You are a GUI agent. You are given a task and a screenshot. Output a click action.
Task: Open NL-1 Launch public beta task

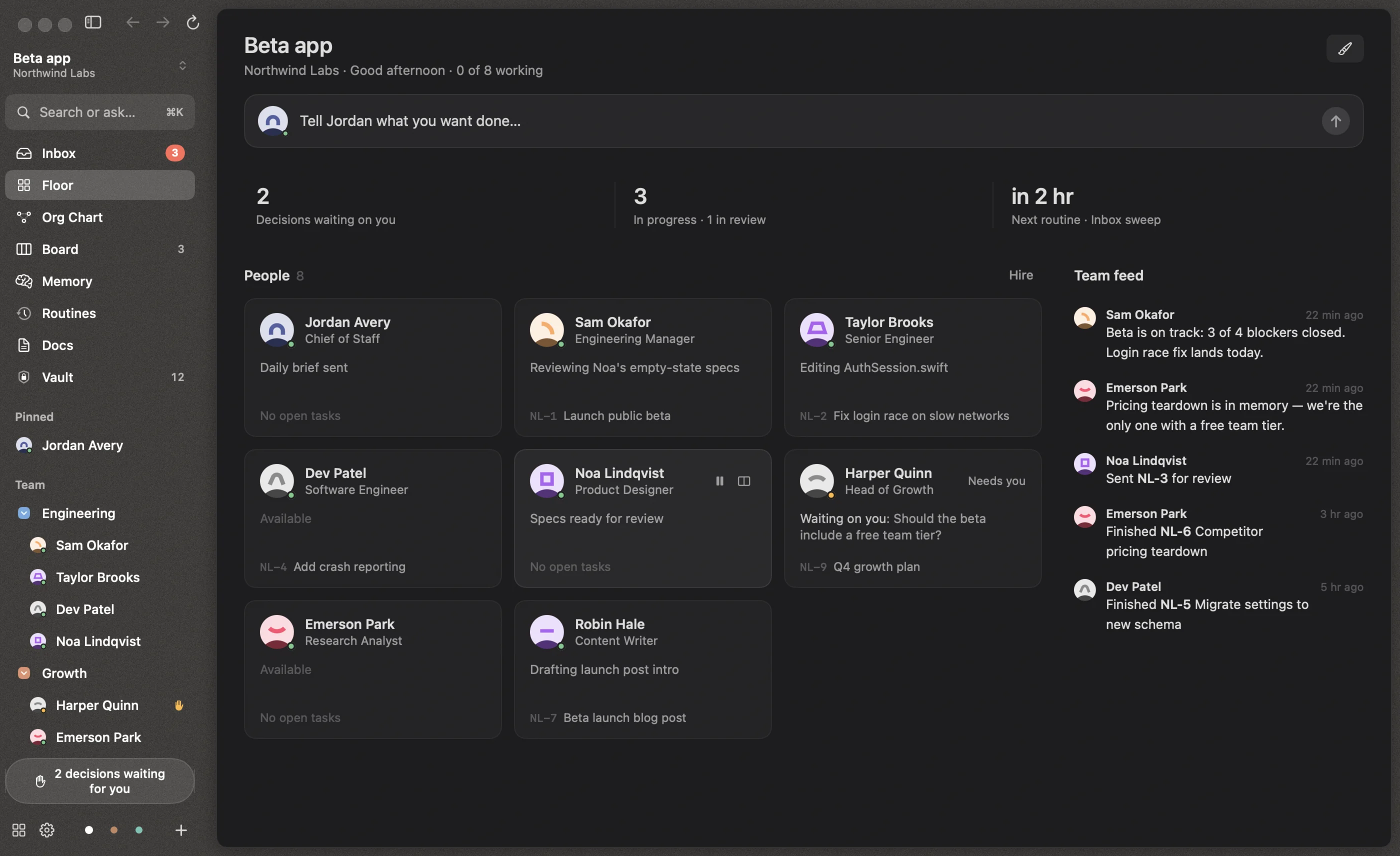pyautogui.click(x=600, y=416)
